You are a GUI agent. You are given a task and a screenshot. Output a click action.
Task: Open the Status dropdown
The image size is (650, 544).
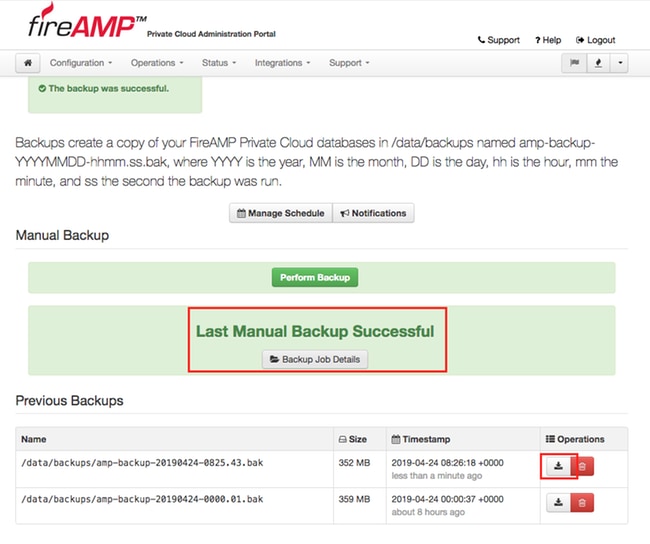(x=219, y=63)
